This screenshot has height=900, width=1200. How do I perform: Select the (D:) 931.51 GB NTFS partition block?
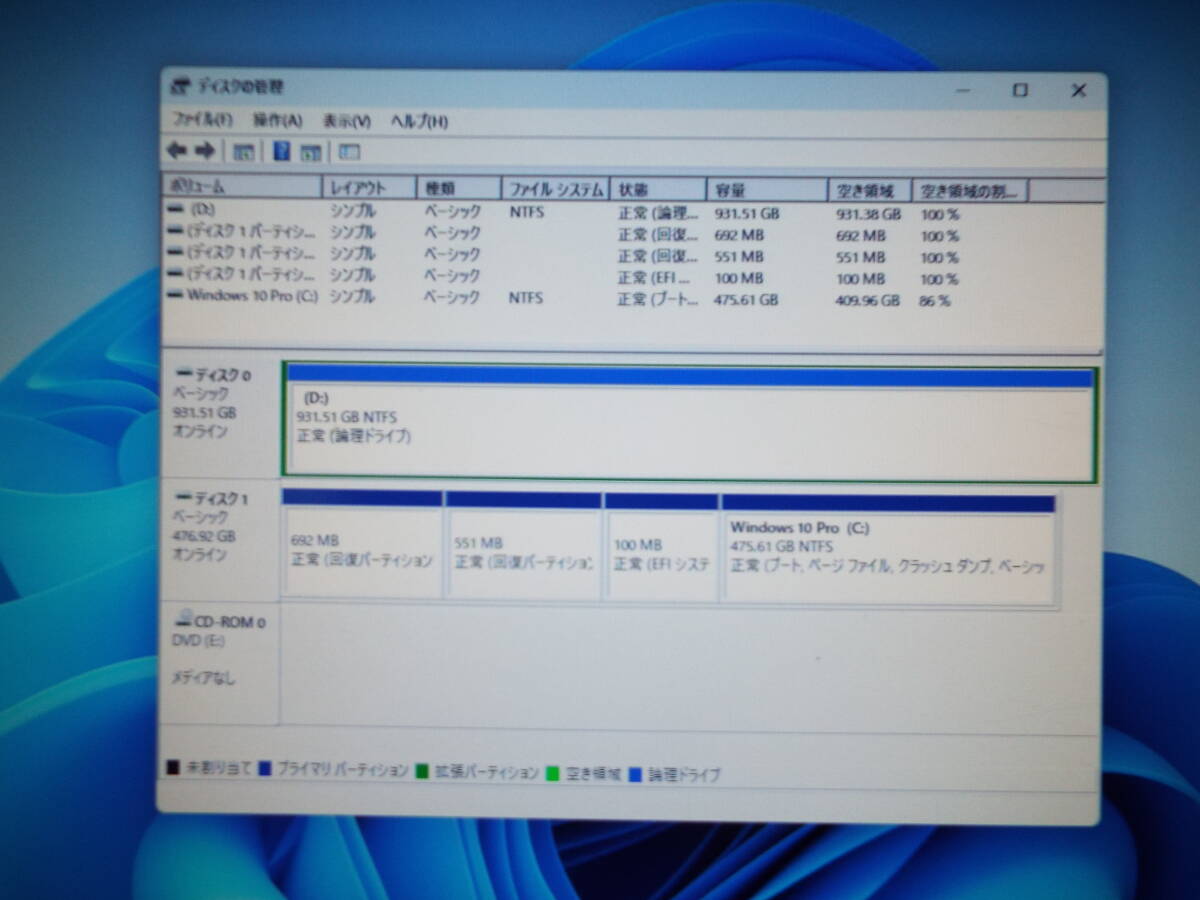[x=690, y=424]
